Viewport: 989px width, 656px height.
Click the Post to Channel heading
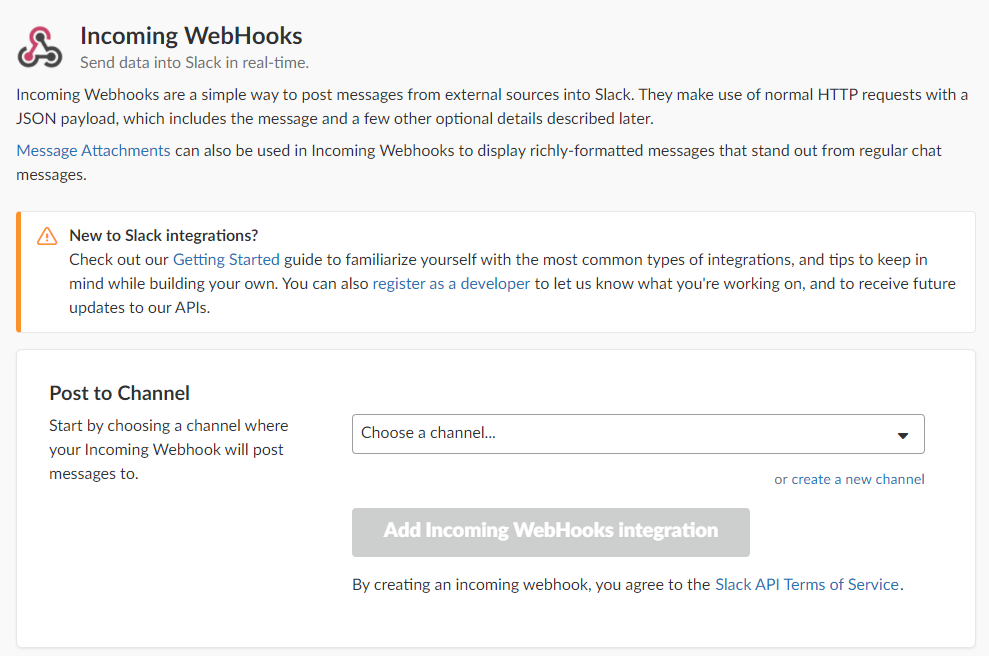click(x=119, y=394)
